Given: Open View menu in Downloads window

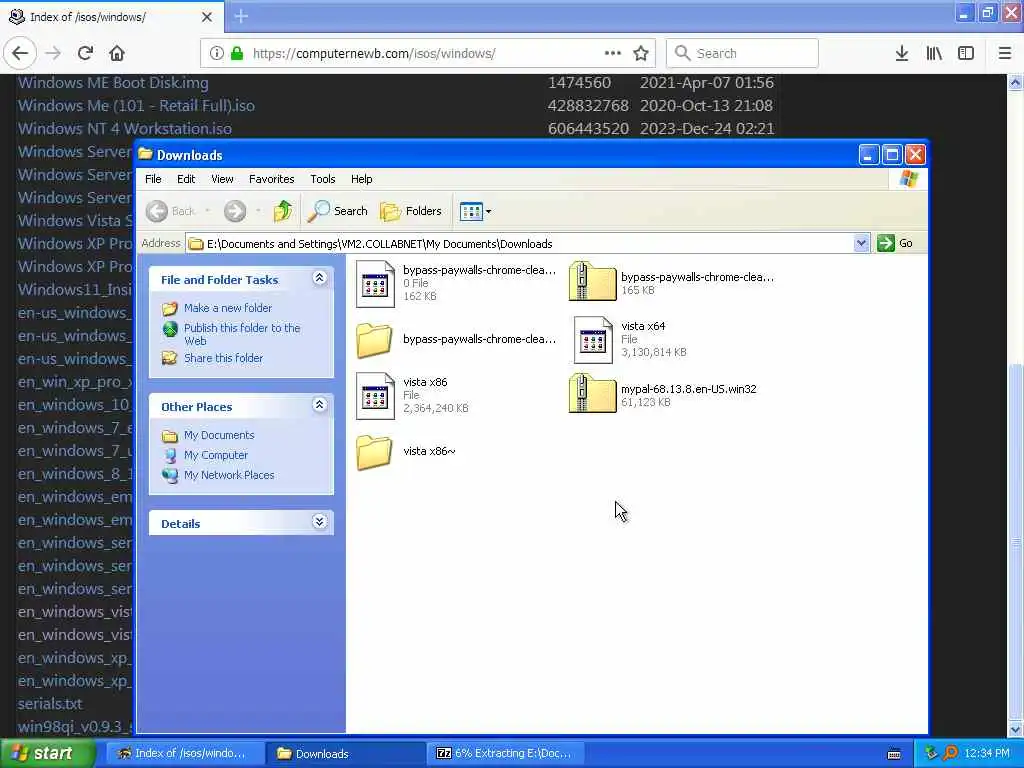Looking at the screenshot, I should [222, 179].
